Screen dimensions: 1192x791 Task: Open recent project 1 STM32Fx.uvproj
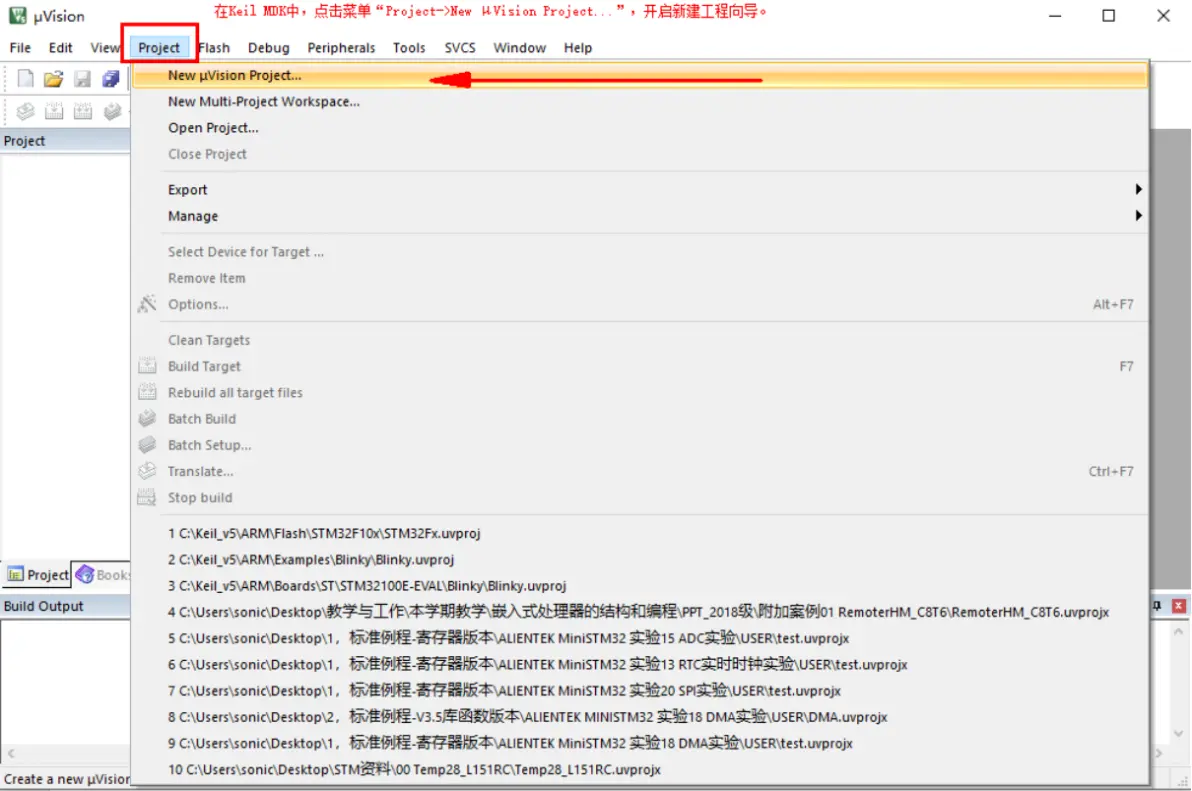pos(639,533)
